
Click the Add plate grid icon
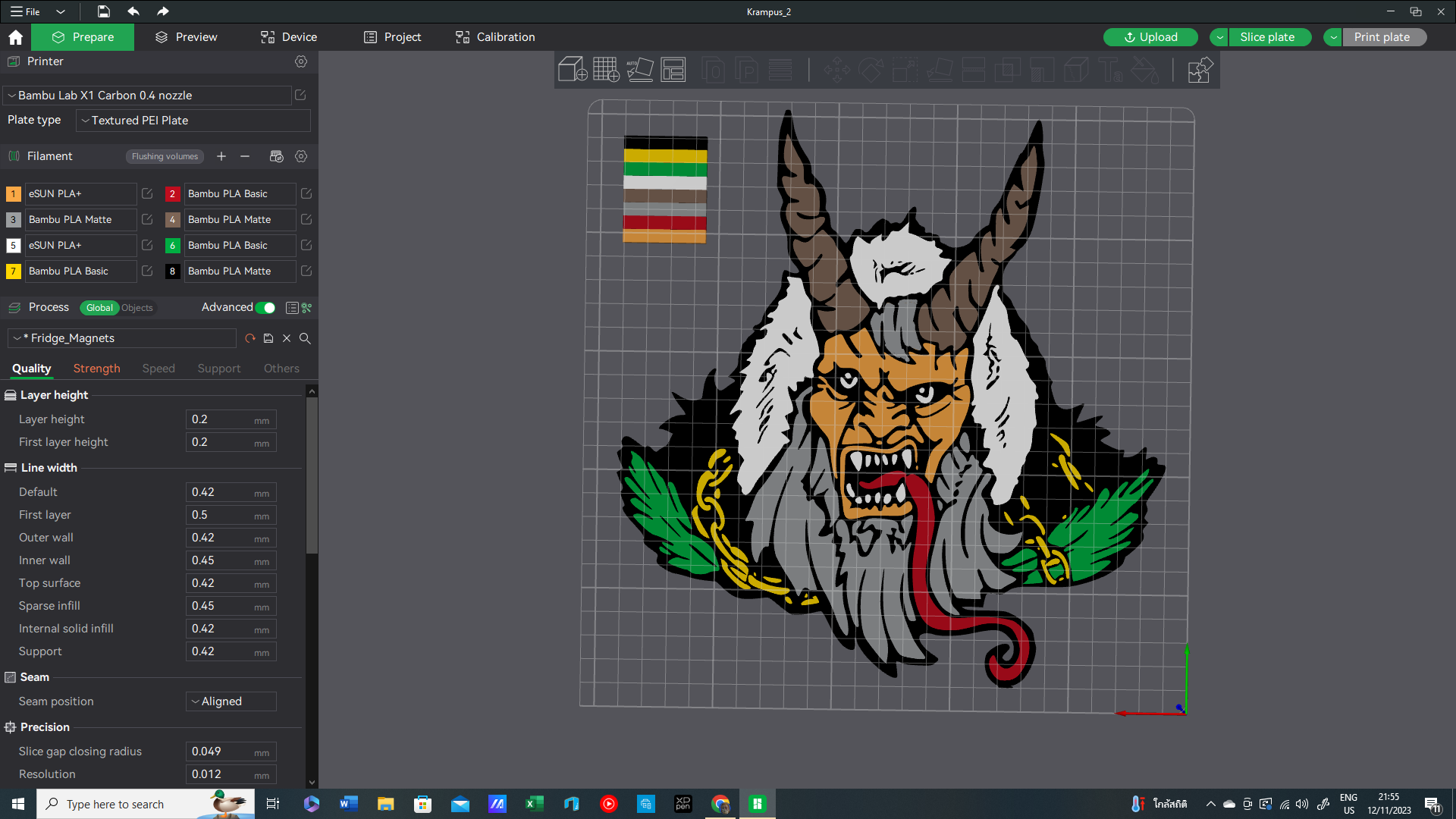click(606, 70)
